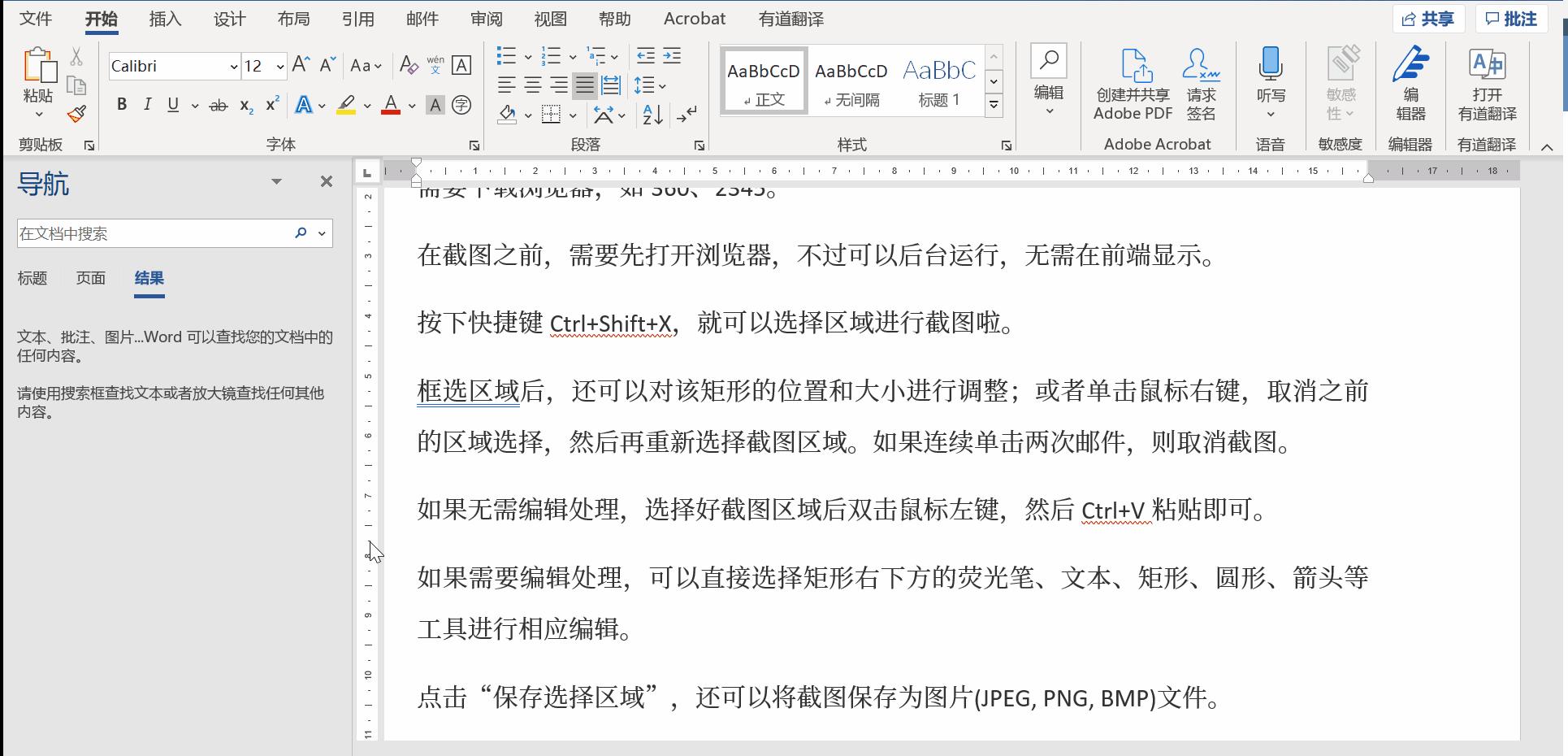Click the 批注 (Comments) button

point(1510,18)
